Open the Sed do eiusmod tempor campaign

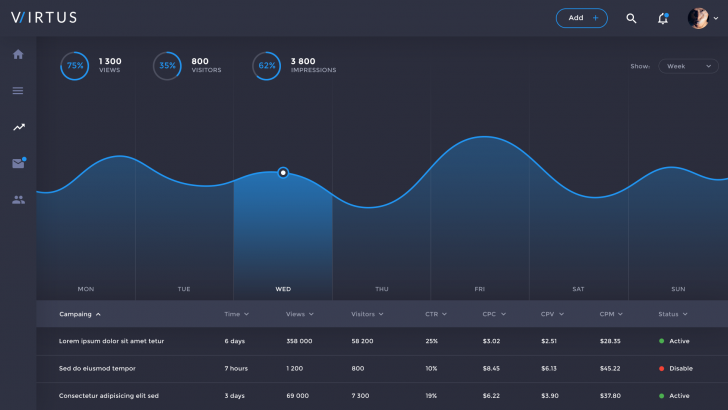97,368
